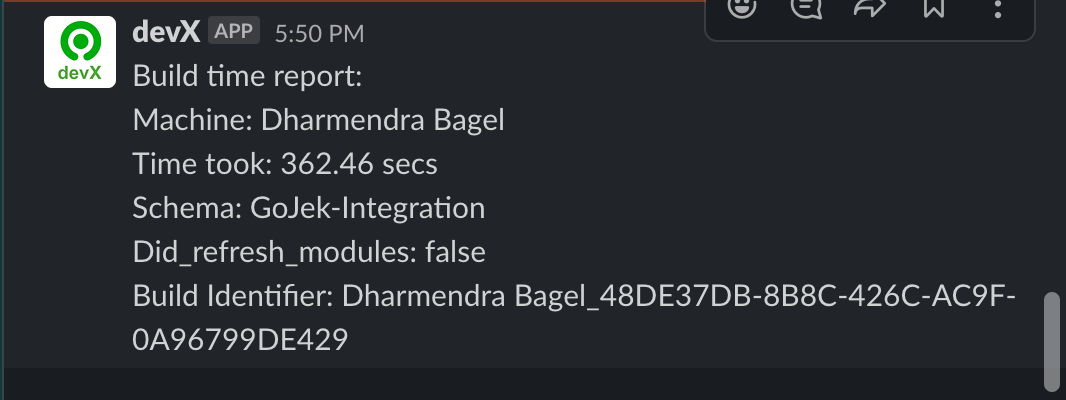Reply in thread to the devX message
The image size is (1066, 400).
point(806,7)
